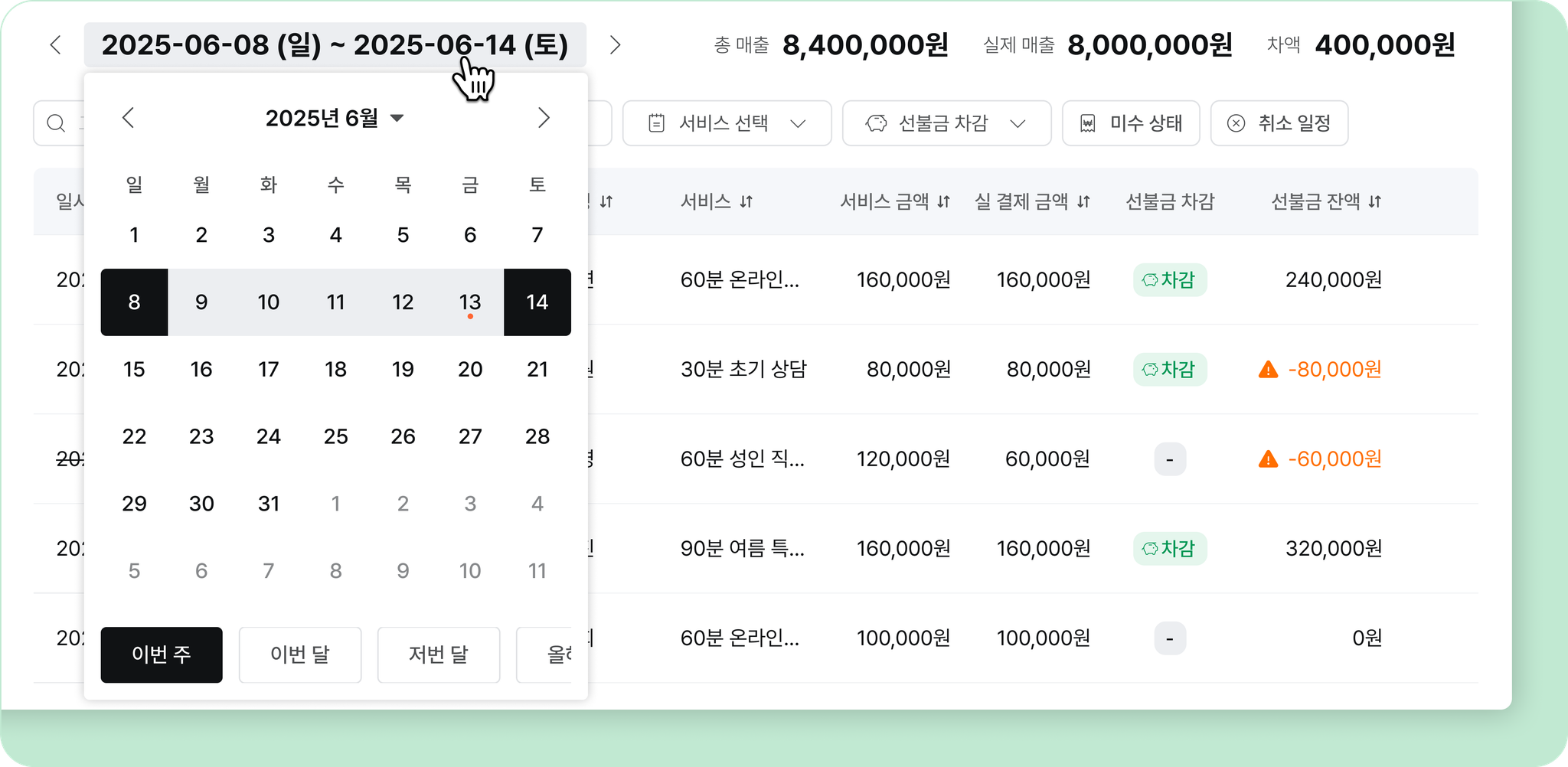Click warning icon beside -80,000원
The image size is (1568, 767).
point(1269,370)
